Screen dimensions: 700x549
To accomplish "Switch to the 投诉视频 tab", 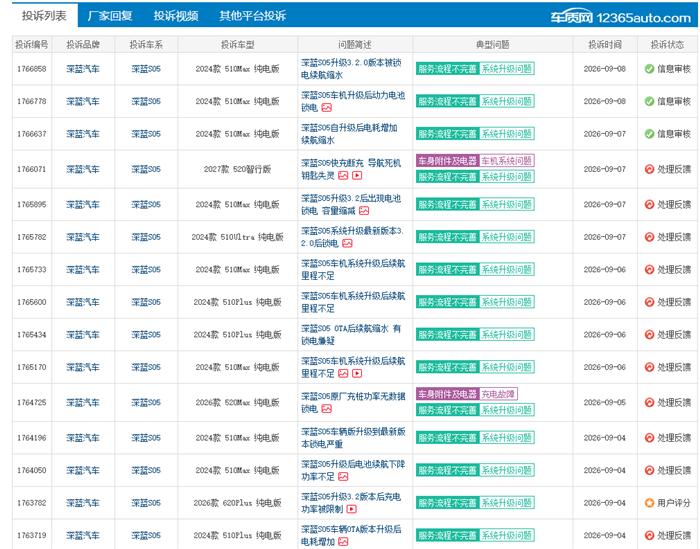I will 176,16.
